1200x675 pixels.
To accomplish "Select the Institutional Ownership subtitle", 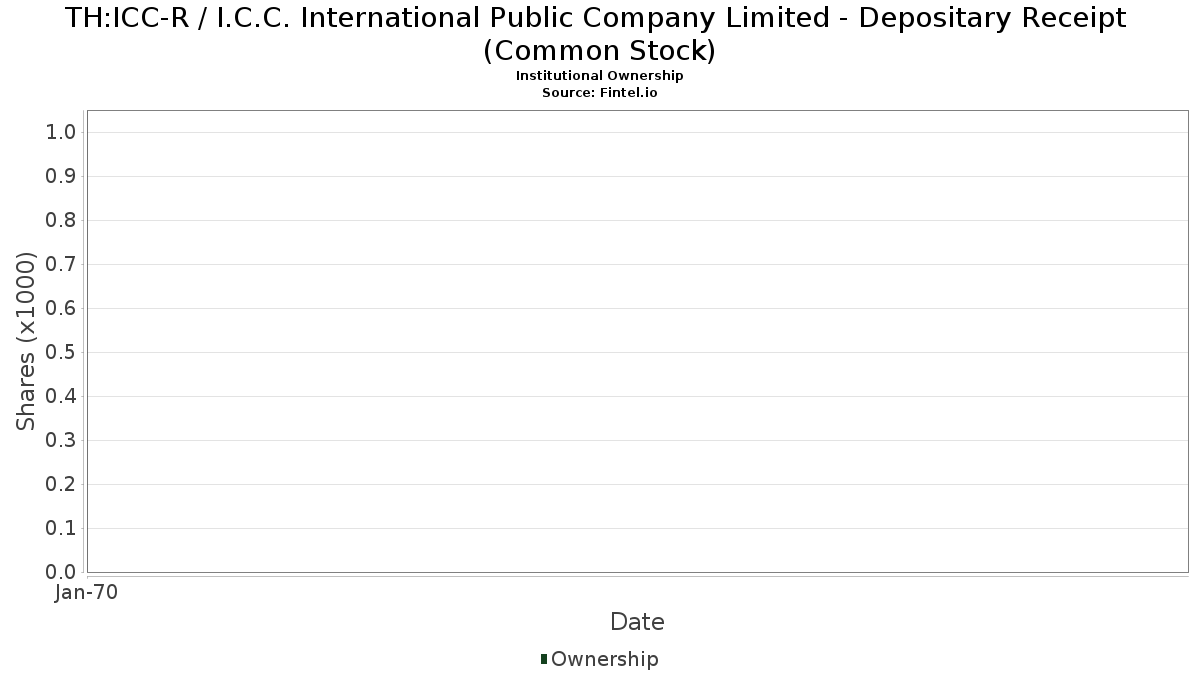I will pyautogui.click(x=599, y=76).
